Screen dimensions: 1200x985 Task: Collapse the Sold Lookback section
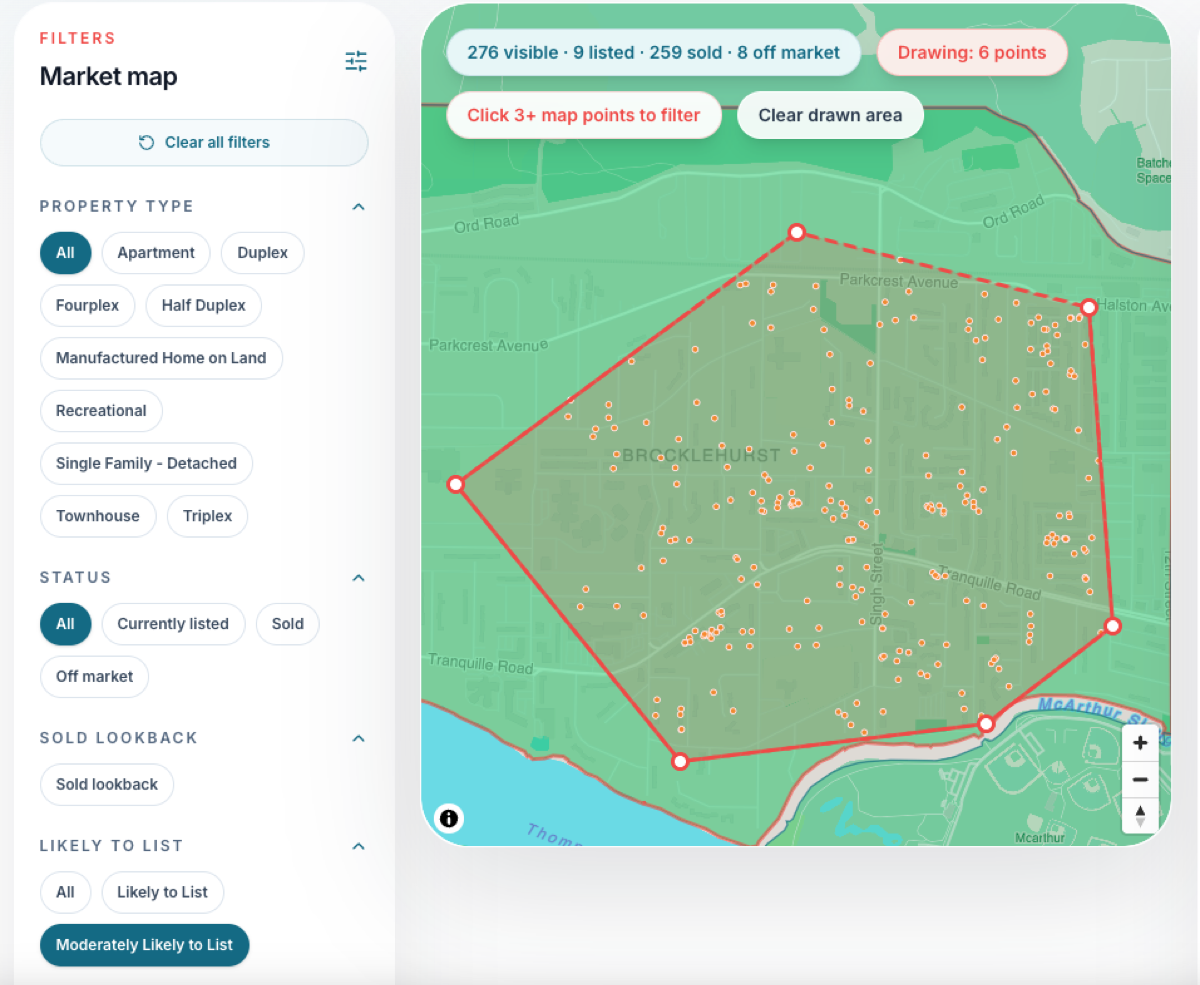pos(359,738)
